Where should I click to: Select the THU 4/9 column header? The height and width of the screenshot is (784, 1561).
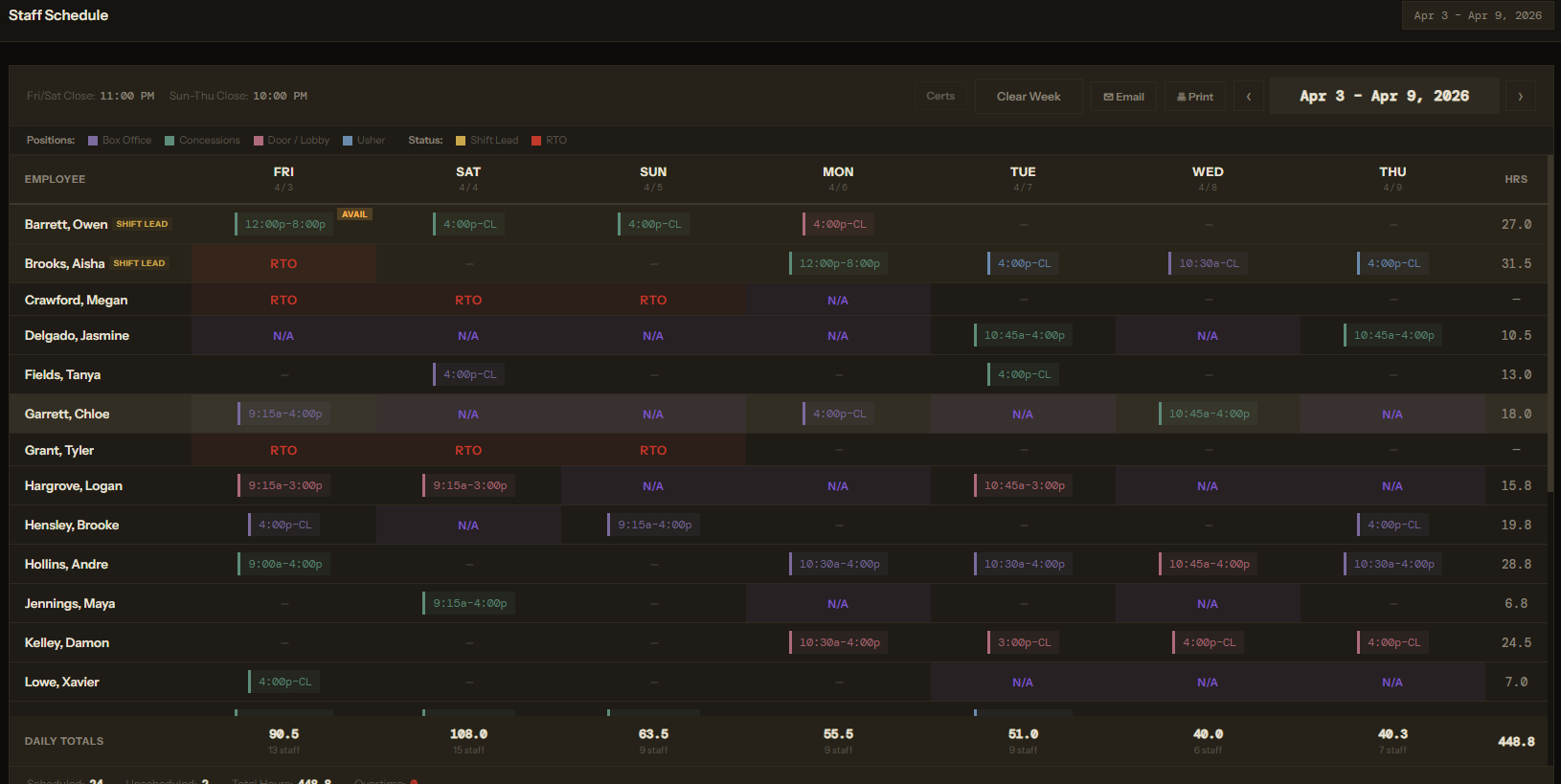[1392, 179]
